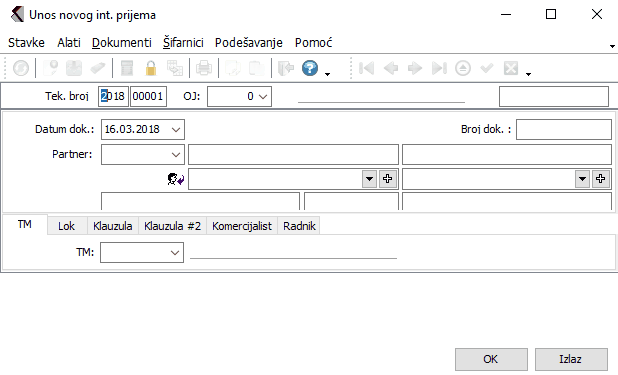618x375 pixels.
Task: Open the Dokumenti menu
Action: click(x=122, y=43)
